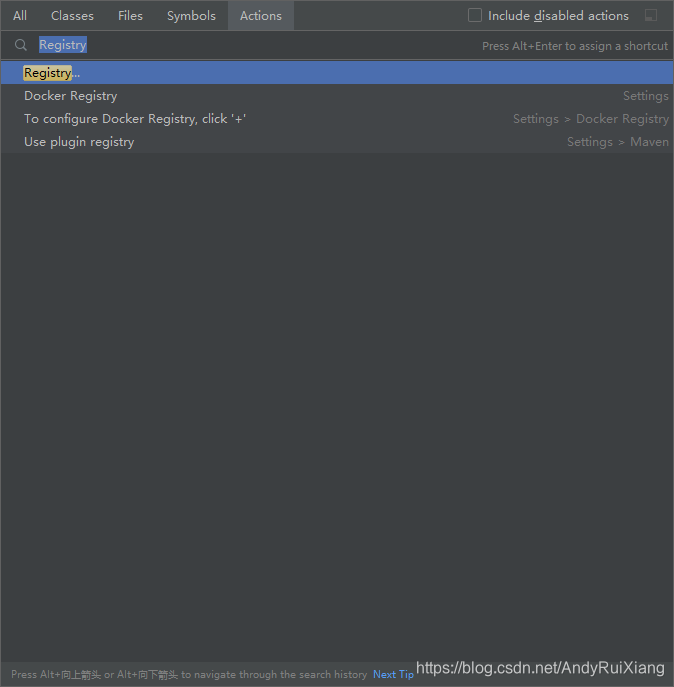674x687 pixels.
Task: Select the Actions tab
Action: coord(261,16)
